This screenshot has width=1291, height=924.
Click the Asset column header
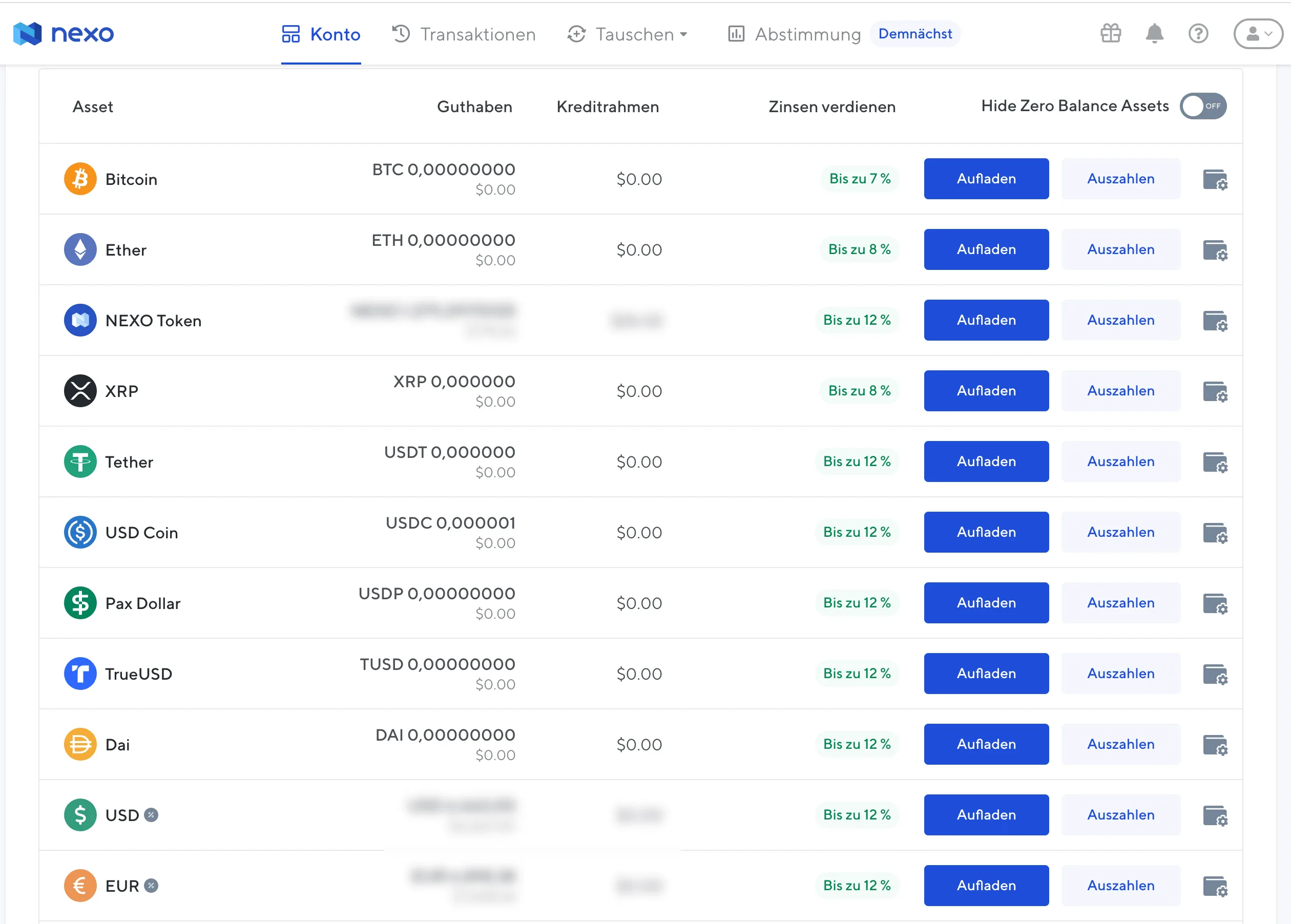tap(93, 107)
